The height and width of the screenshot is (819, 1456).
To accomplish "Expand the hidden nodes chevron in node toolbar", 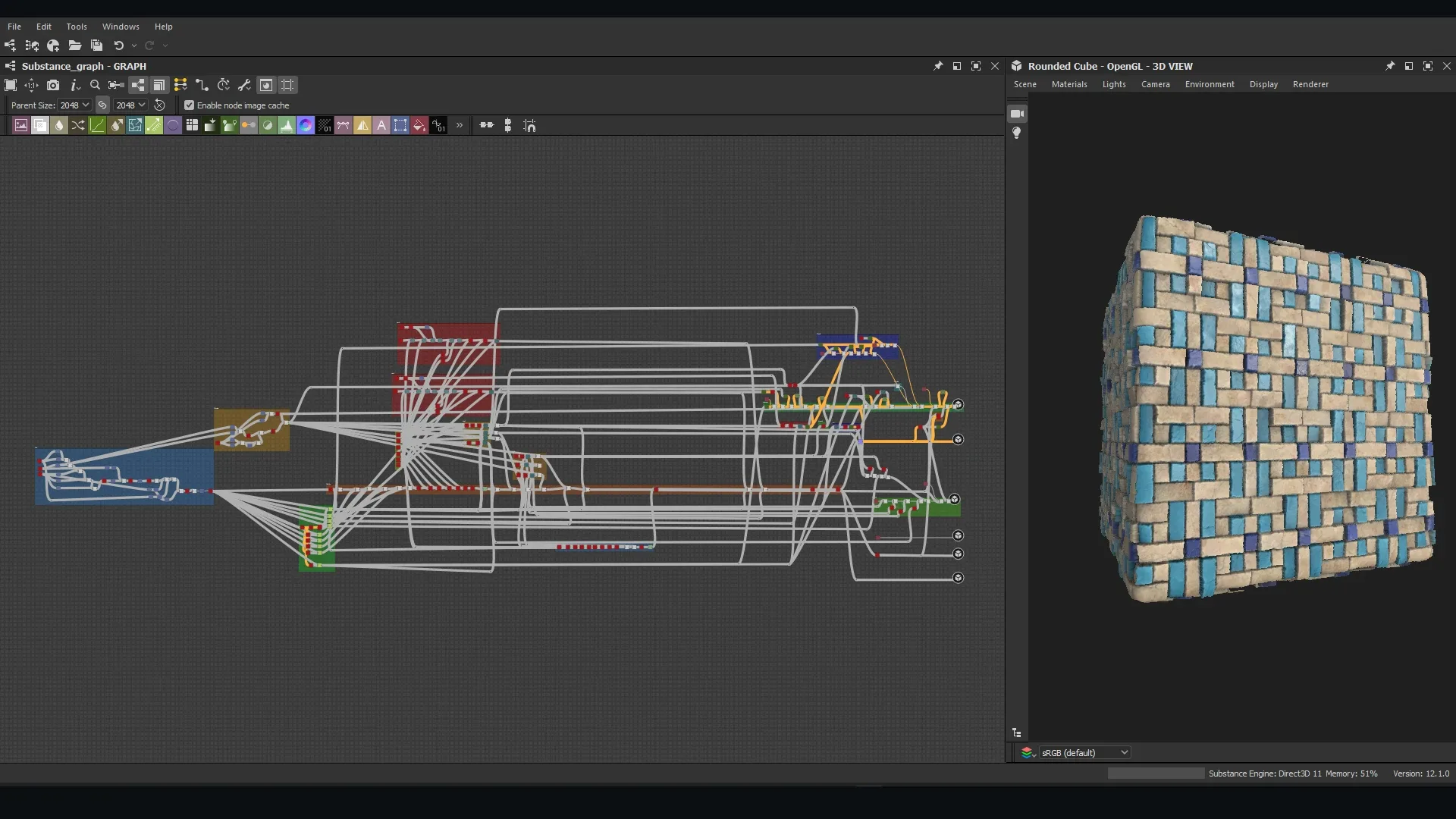I will click(460, 125).
